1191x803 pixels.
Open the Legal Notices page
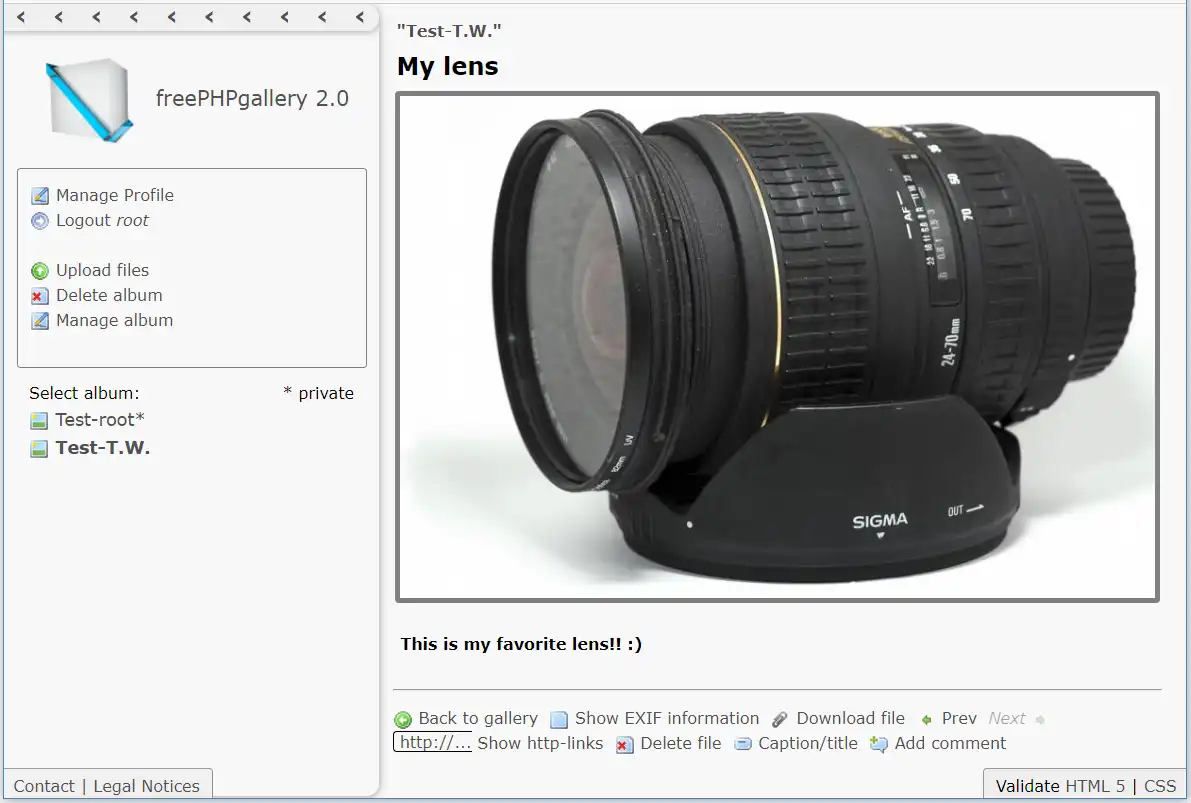[x=147, y=786]
